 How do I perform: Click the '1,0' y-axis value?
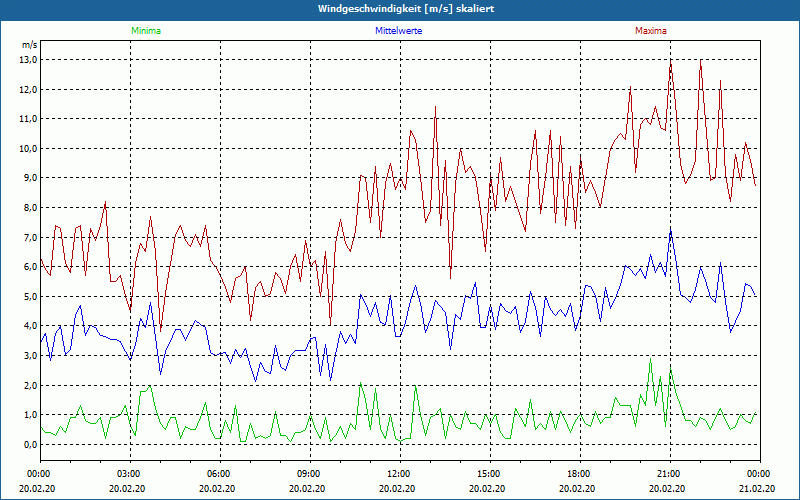(x=31, y=415)
